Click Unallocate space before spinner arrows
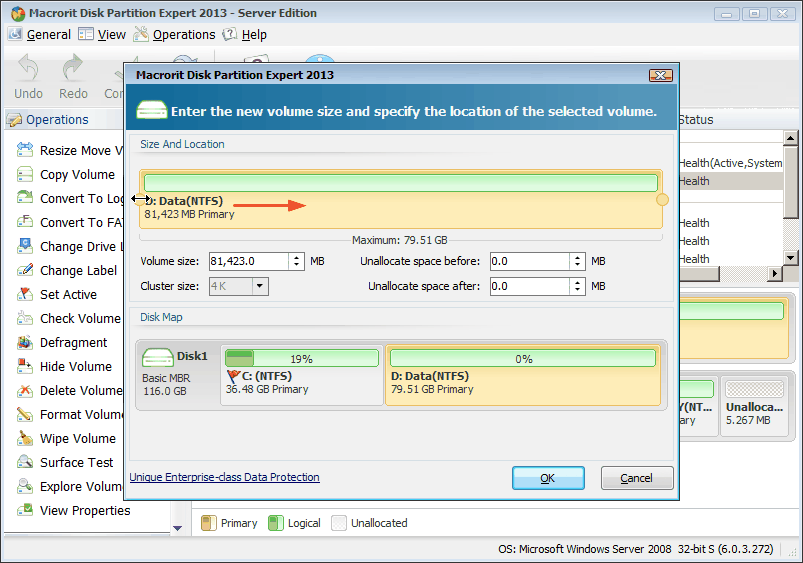The height and width of the screenshot is (563, 803). tap(577, 261)
